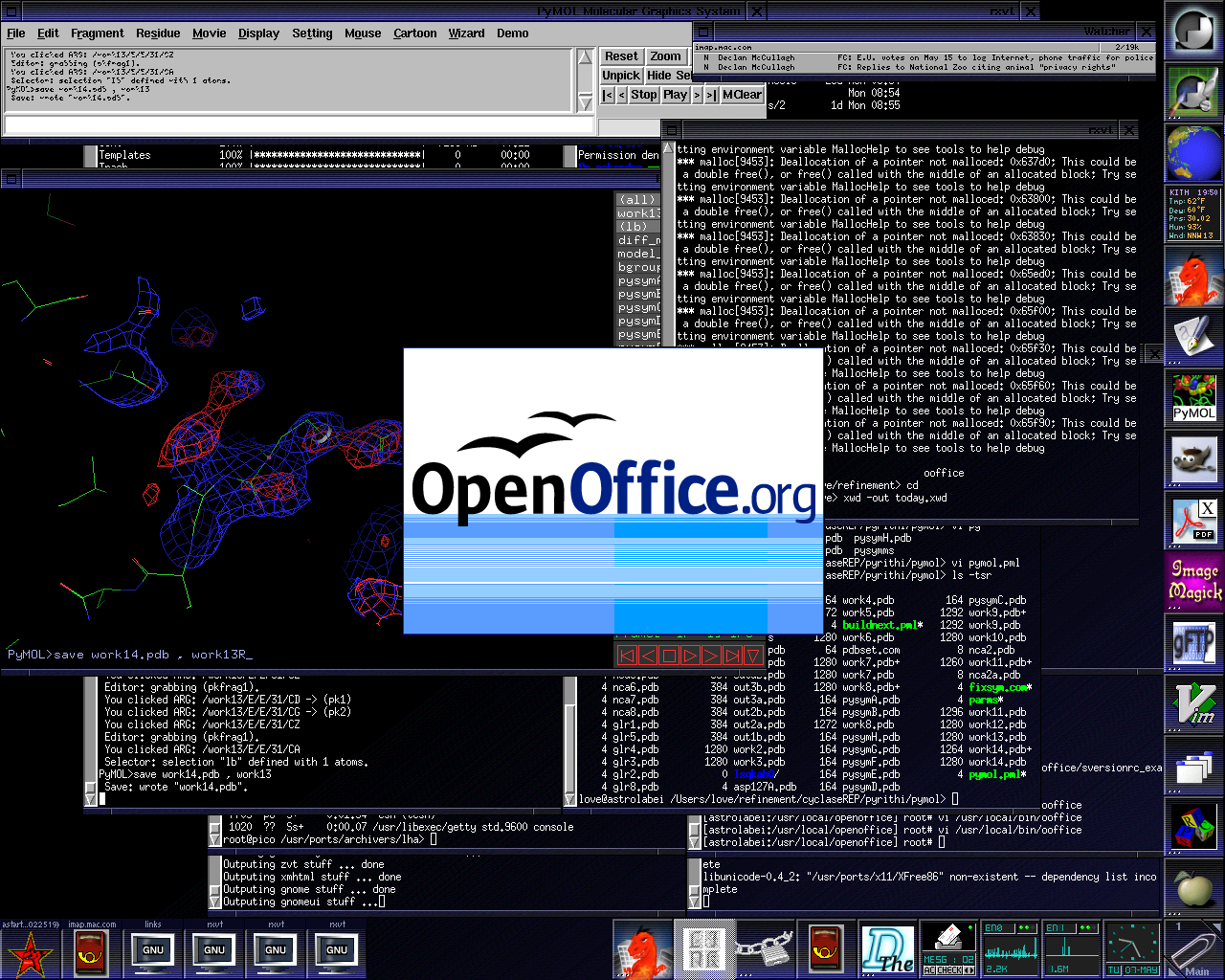This screenshot has height=980, width=1225.
Task: Launch the ImageMagick dock icon
Action: pos(1194,582)
